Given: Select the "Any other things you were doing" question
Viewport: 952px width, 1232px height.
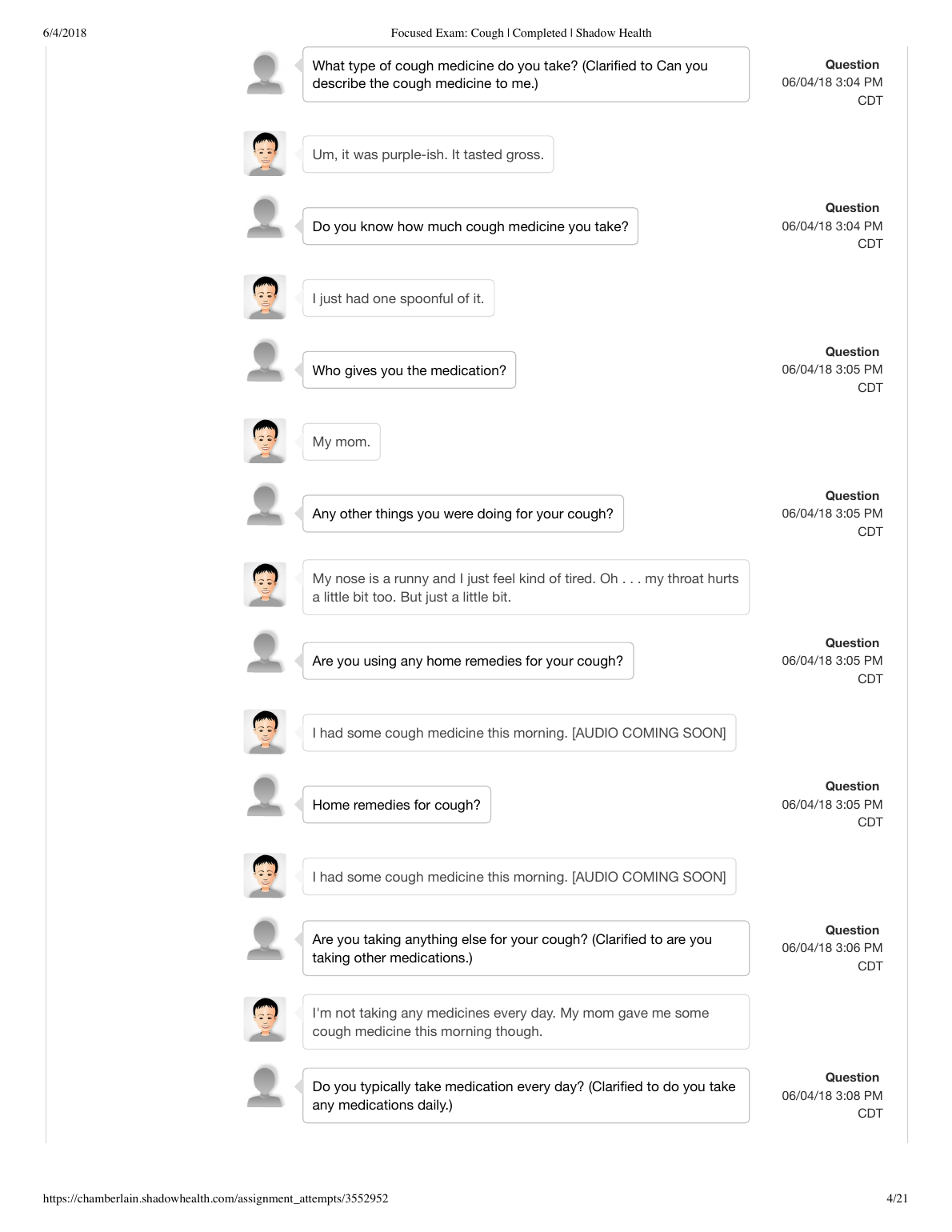Looking at the screenshot, I should pyautogui.click(x=462, y=514).
